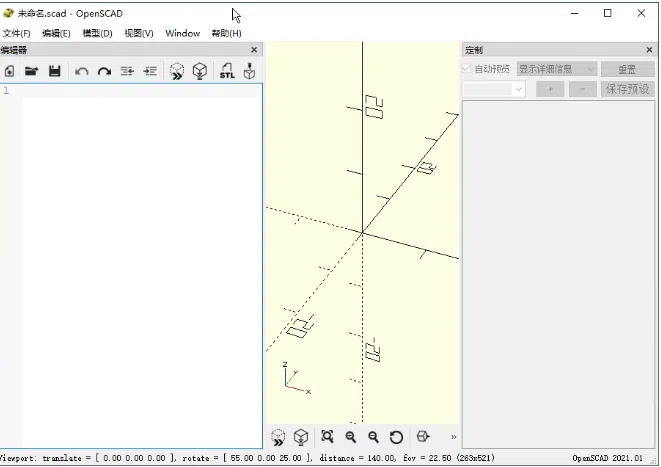Click Preview icon below the 3D viewport
Viewport: 661px width, 467px height.
point(278,437)
